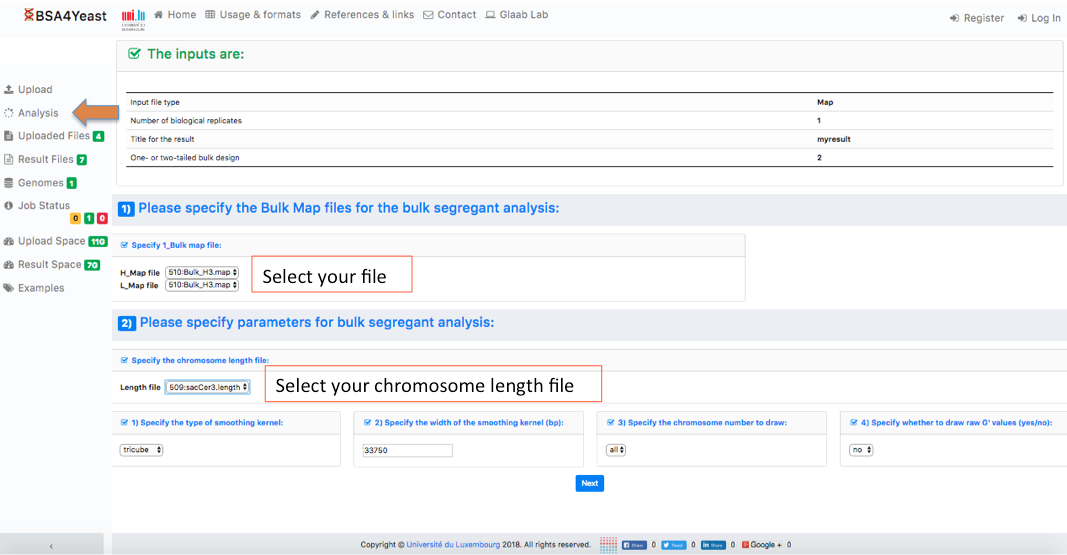Open the tricube kernel dropdown
Viewport: 1067px width, 555px height.
click(x=141, y=450)
